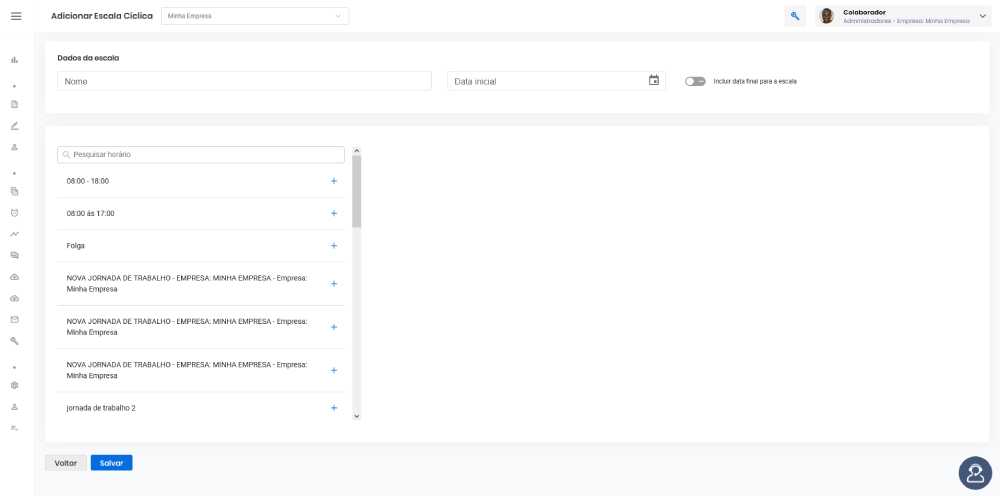Open the alarm clock icon in sidebar
The image size is (1000, 496).
15,212
